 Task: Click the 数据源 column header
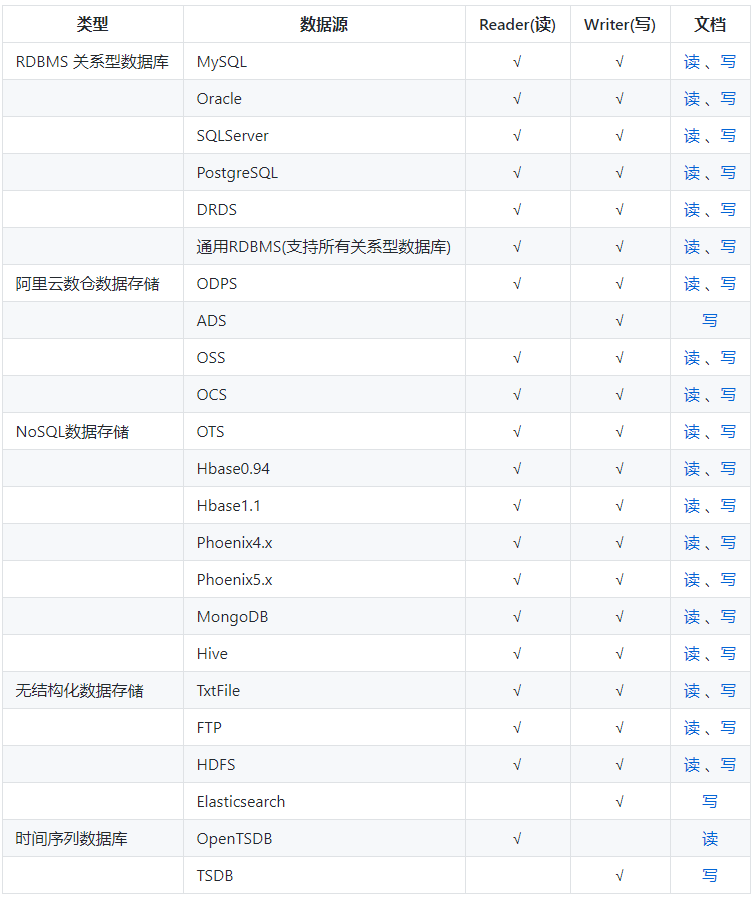[324, 24]
